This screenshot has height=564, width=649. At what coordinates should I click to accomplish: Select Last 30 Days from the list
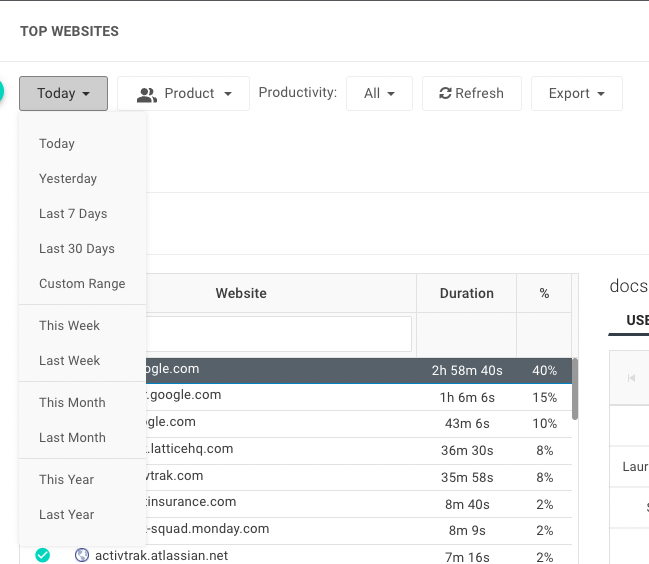coord(77,249)
